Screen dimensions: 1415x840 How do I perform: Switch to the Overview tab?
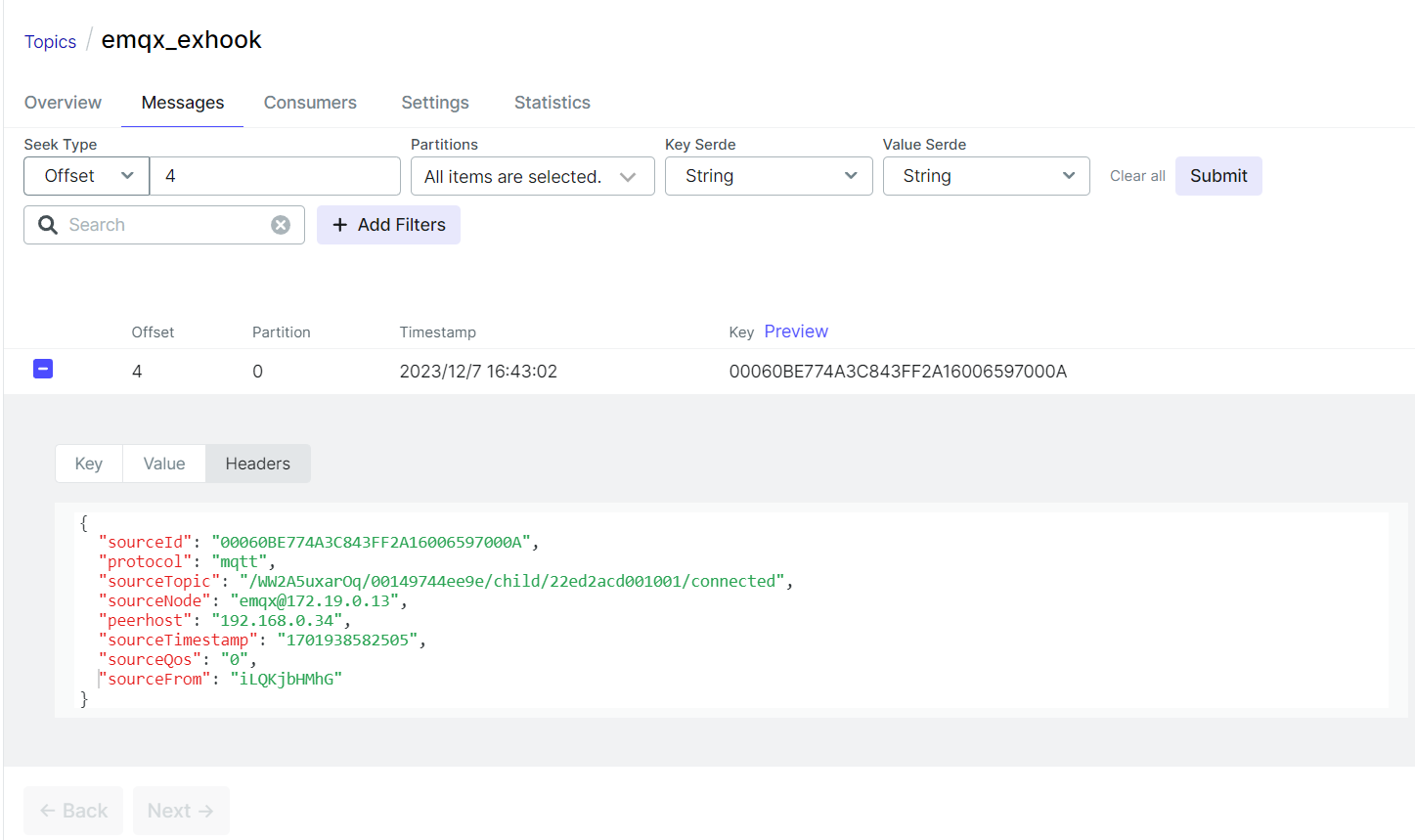(x=63, y=103)
